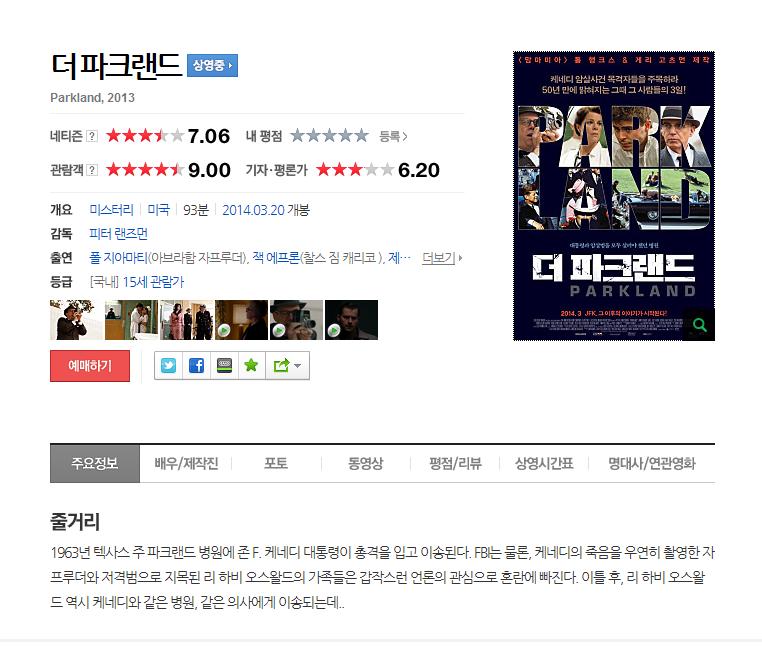This screenshot has height=658, width=762.
Task: Enlarge poster with magnifier icon
Action: 699,325
